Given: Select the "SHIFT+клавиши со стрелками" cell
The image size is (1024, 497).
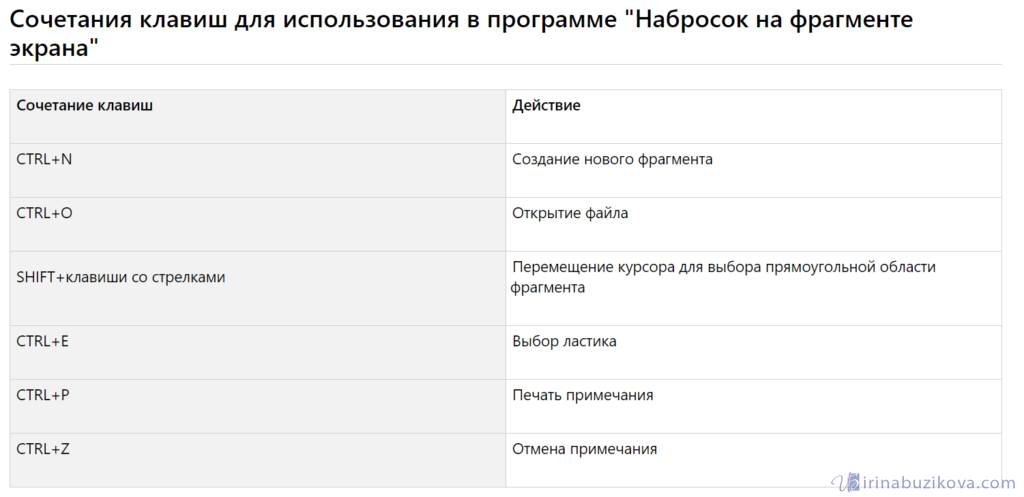Looking at the screenshot, I should tap(121, 277).
